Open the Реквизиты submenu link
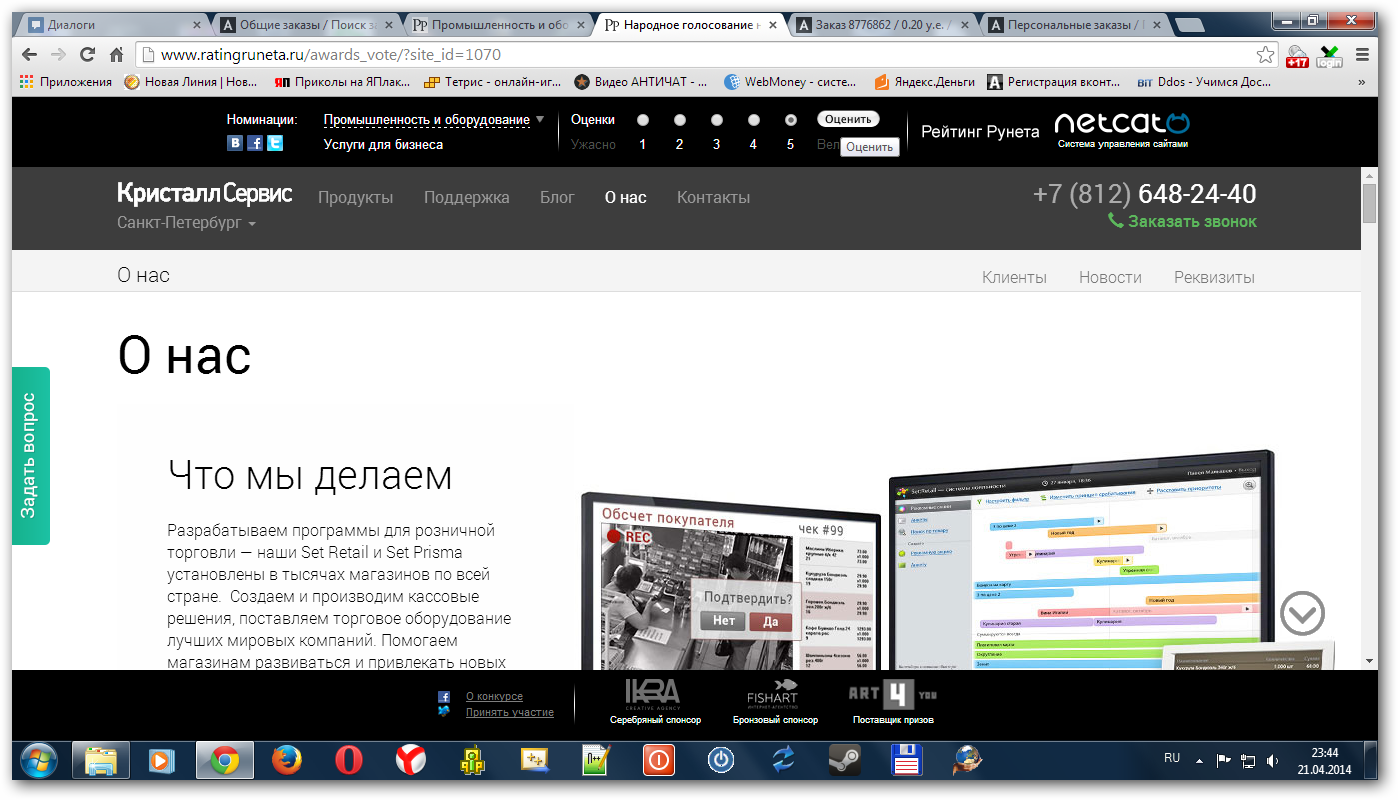 [1214, 277]
